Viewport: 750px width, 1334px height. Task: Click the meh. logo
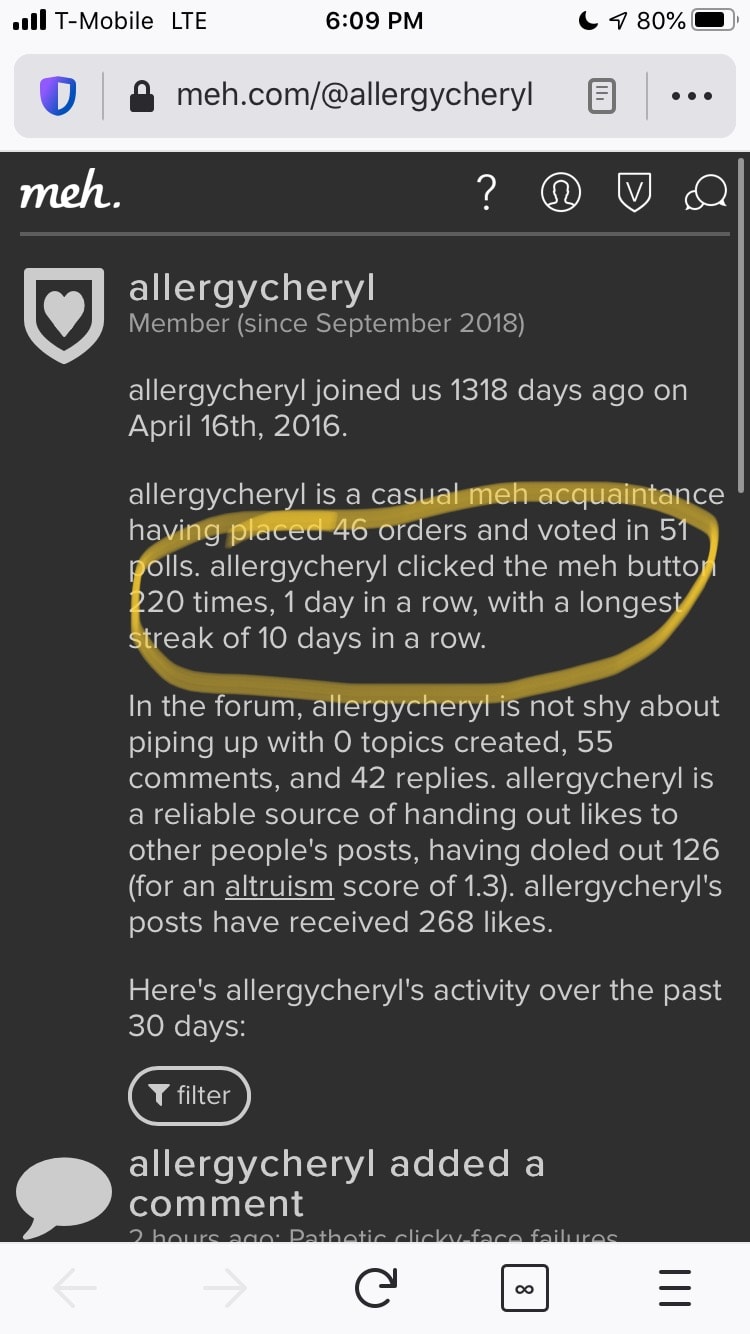(x=70, y=192)
